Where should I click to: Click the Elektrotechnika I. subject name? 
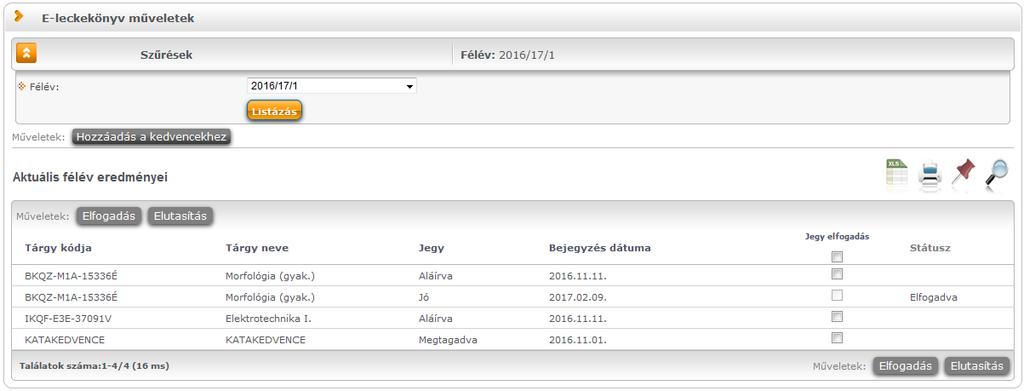tap(268, 319)
